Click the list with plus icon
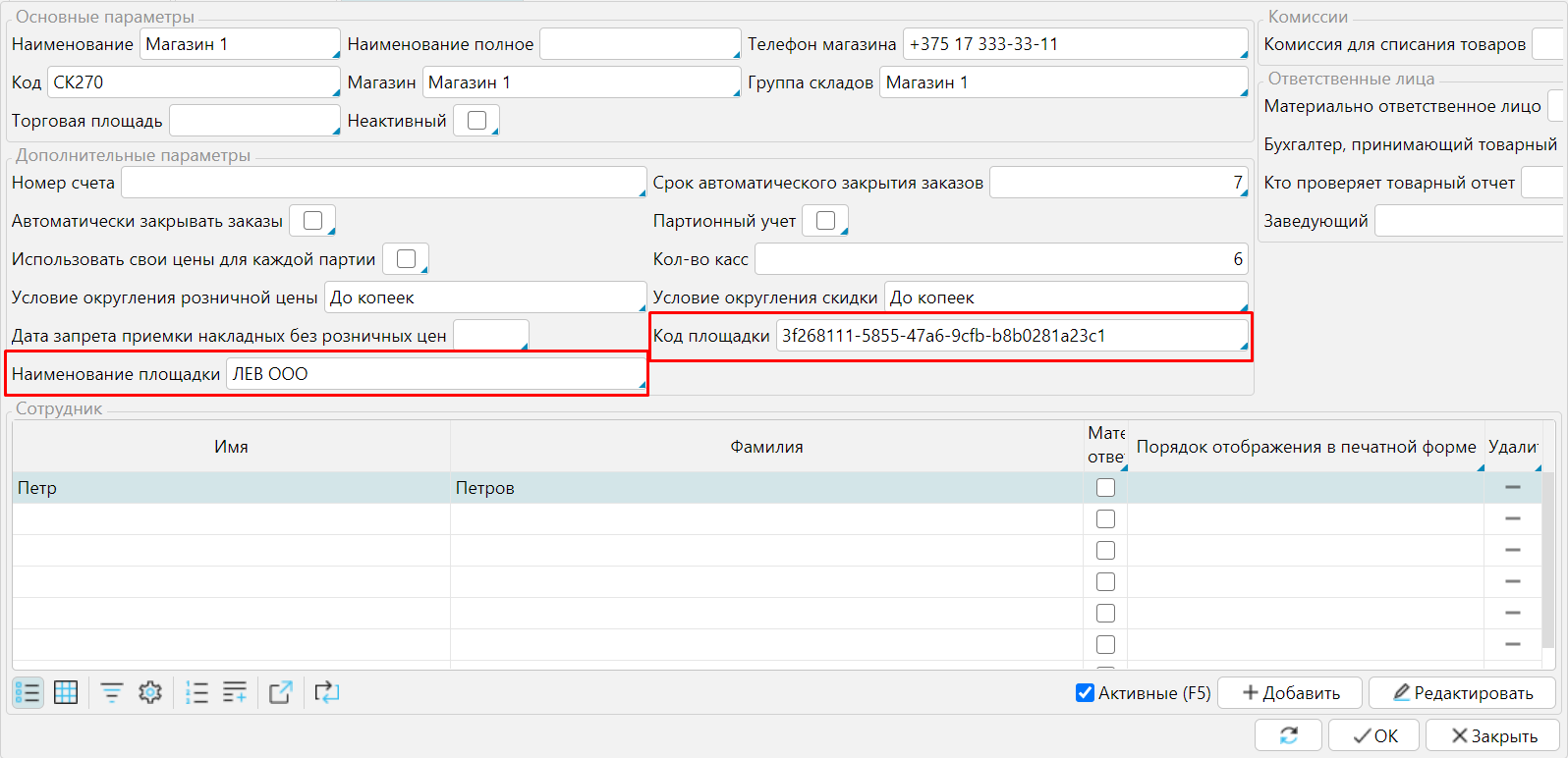Image resolution: width=1568 pixels, height=758 pixels. click(x=234, y=692)
